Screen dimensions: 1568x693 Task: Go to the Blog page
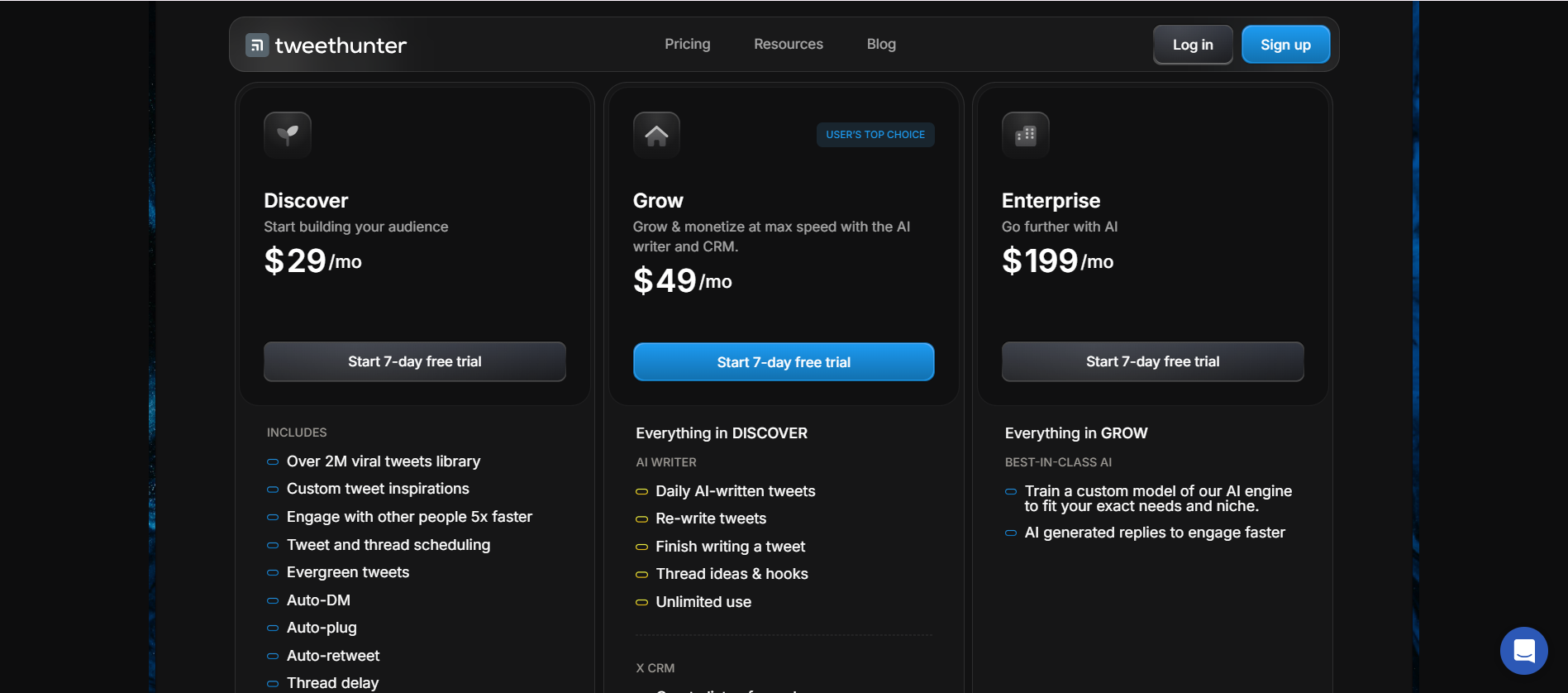coord(880,44)
